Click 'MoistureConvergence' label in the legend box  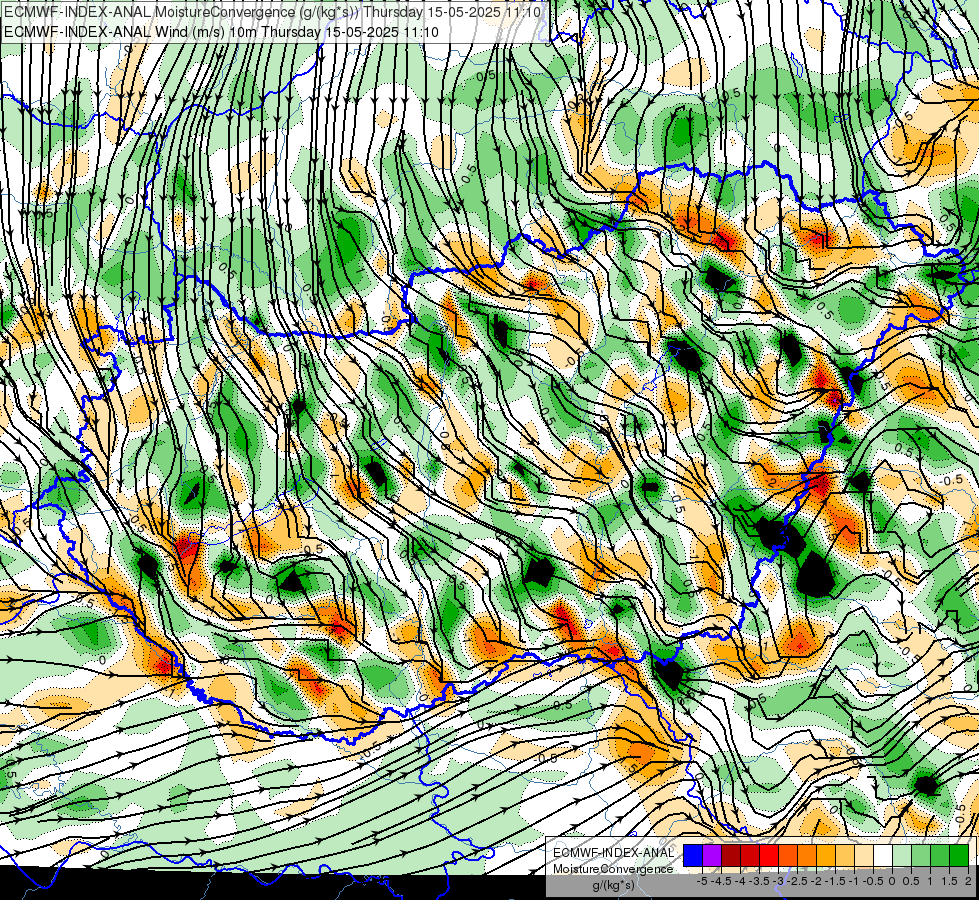pos(613,869)
